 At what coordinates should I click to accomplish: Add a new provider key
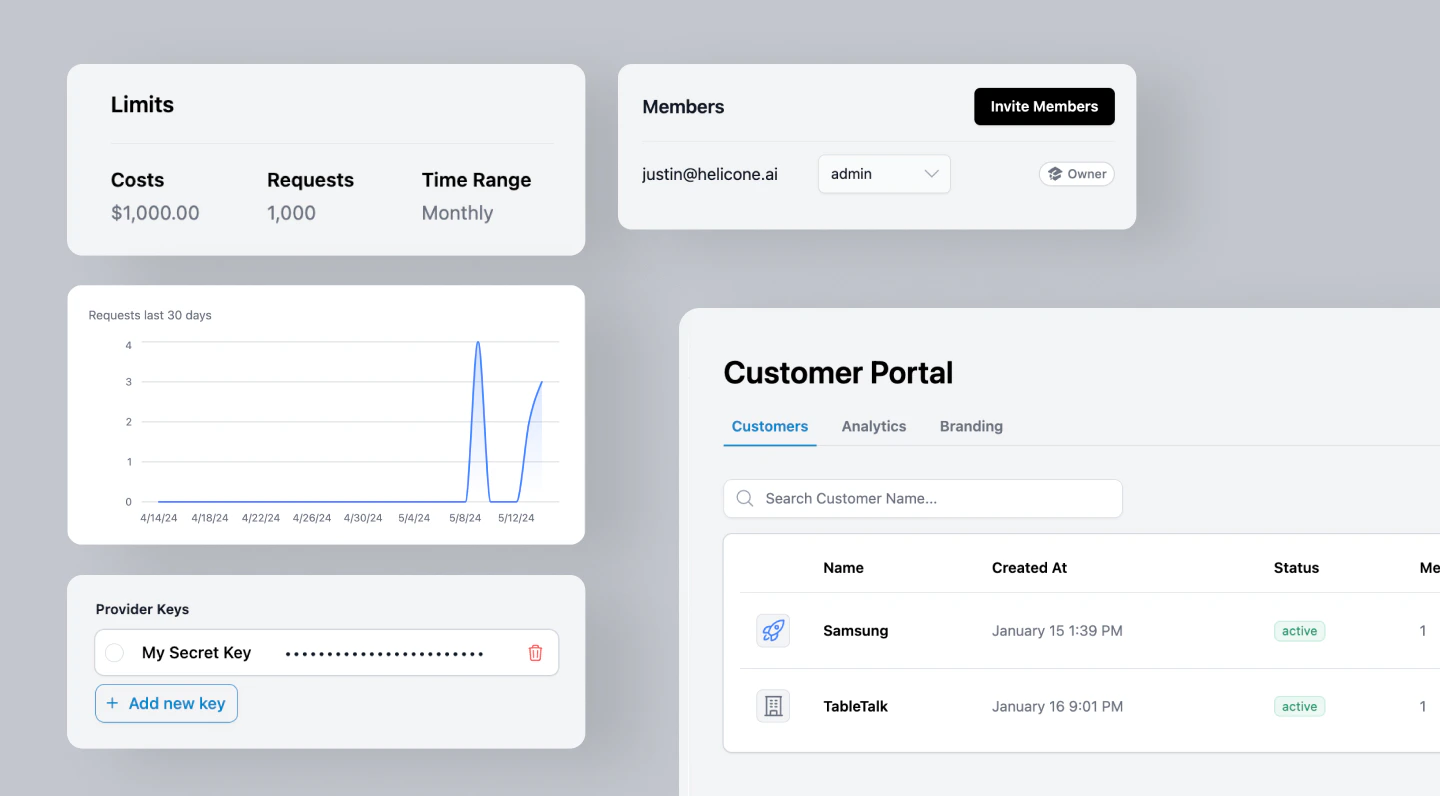(x=166, y=703)
